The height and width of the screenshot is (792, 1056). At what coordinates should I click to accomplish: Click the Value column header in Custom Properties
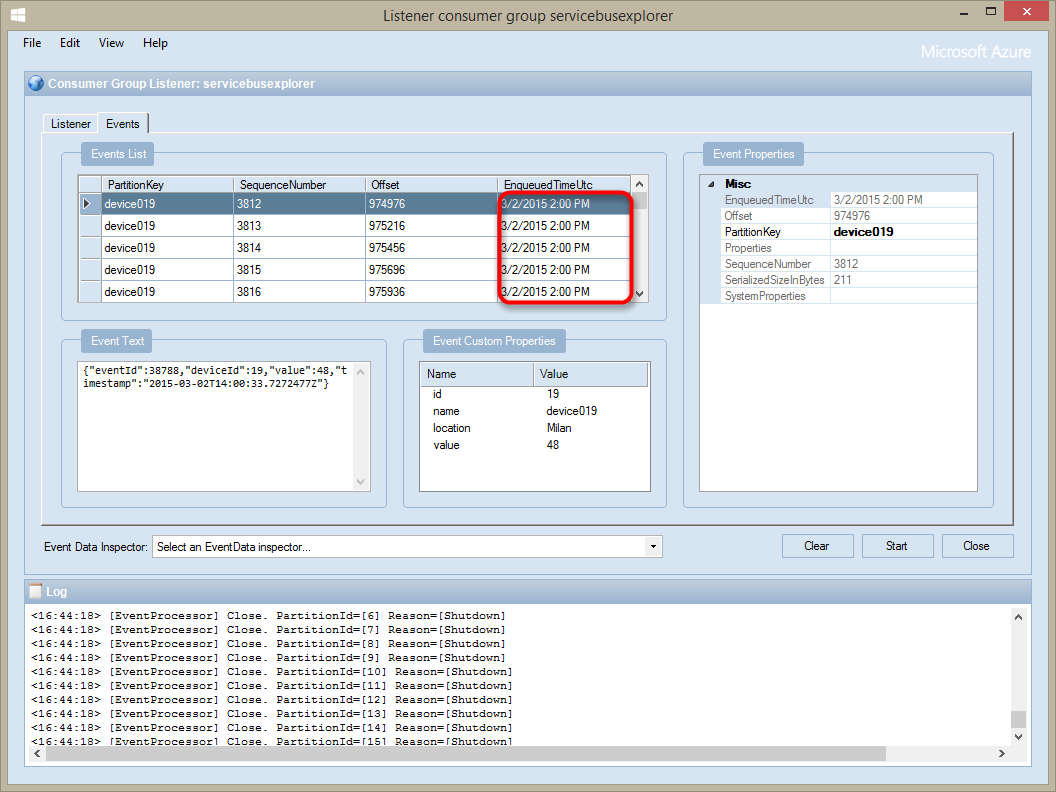tap(591, 374)
